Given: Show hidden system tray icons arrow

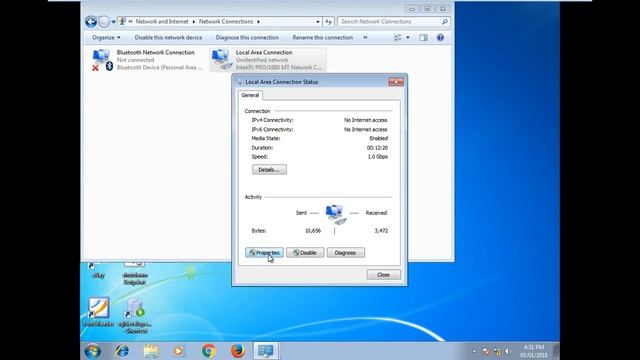Looking at the screenshot, I should tap(474, 351).
